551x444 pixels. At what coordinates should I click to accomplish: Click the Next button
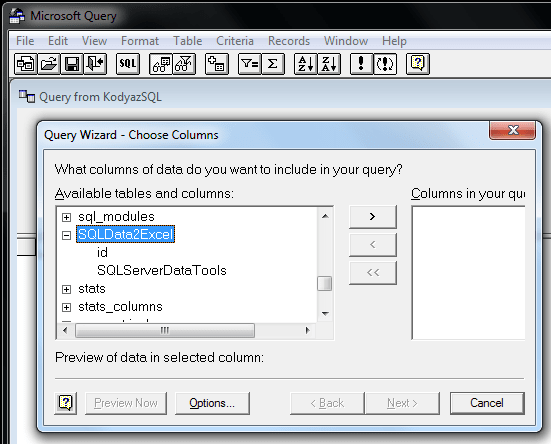click(402, 403)
